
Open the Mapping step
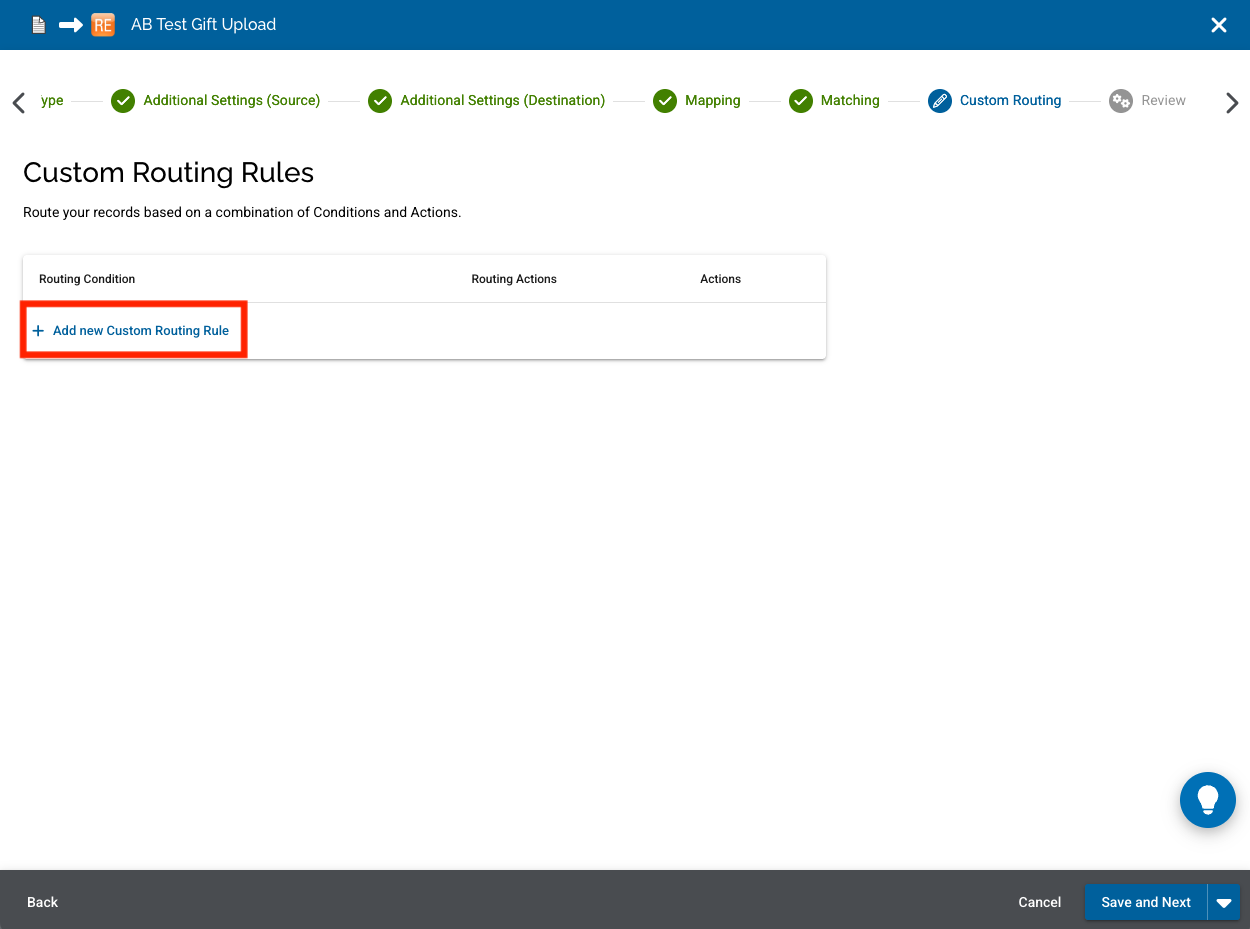click(x=713, y=100)
